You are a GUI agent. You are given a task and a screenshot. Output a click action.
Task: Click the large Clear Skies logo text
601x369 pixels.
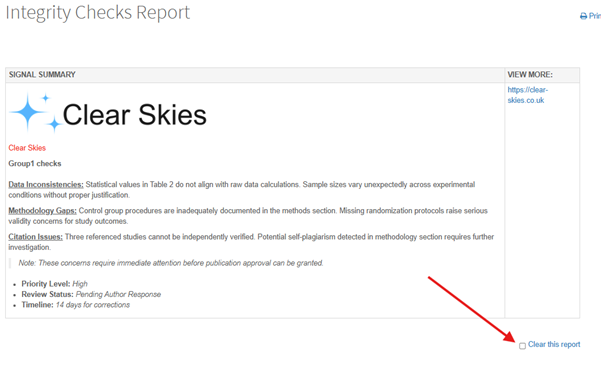[135, 115]
